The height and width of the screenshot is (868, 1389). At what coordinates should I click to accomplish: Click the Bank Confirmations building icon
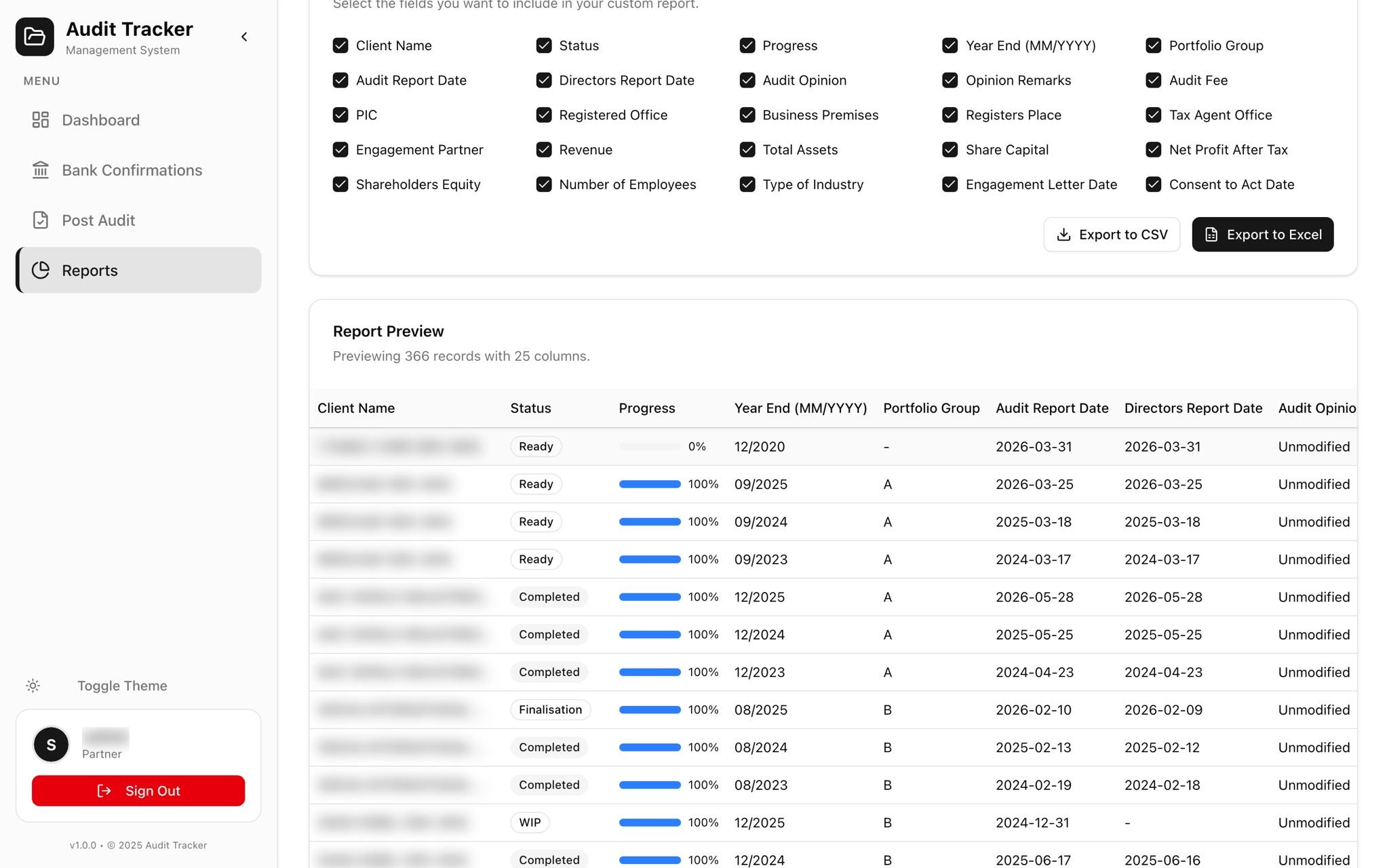point(41,170)
